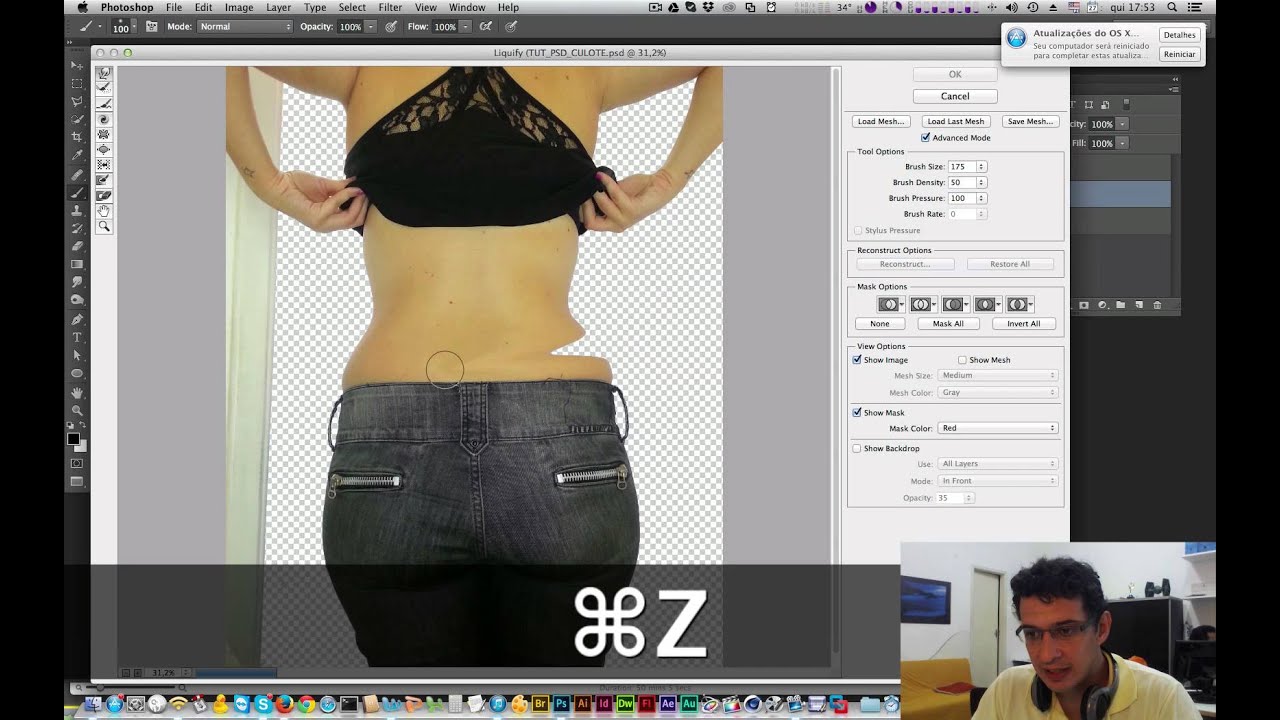Click the Mask All button

948,323
